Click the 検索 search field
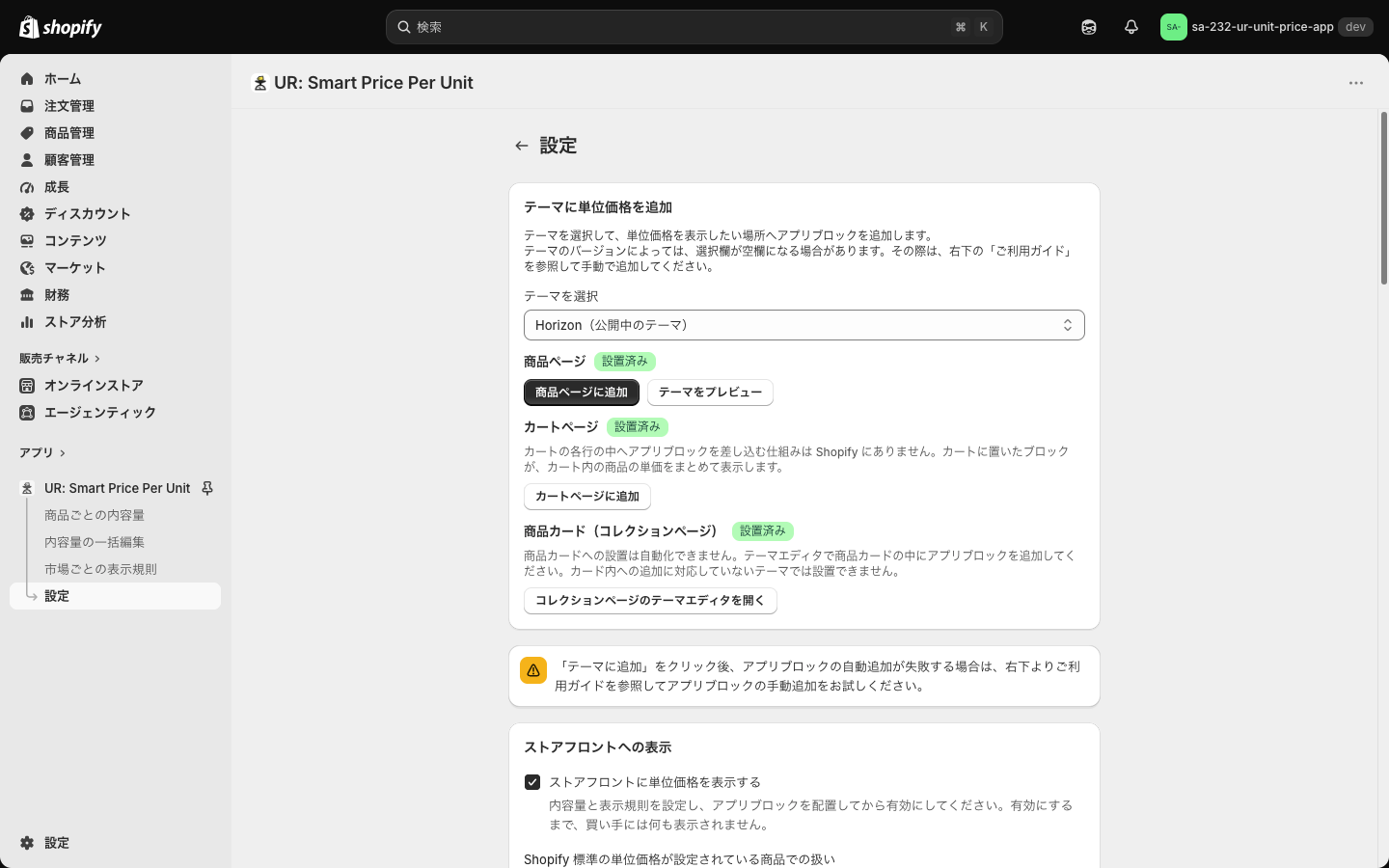Viewport: 1389px width, 868px height. 694,27
